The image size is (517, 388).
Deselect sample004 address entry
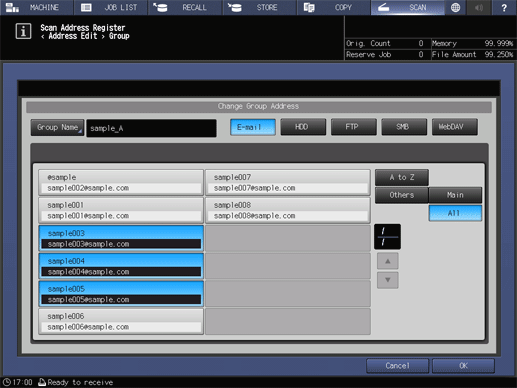click(x=121, y=266)
